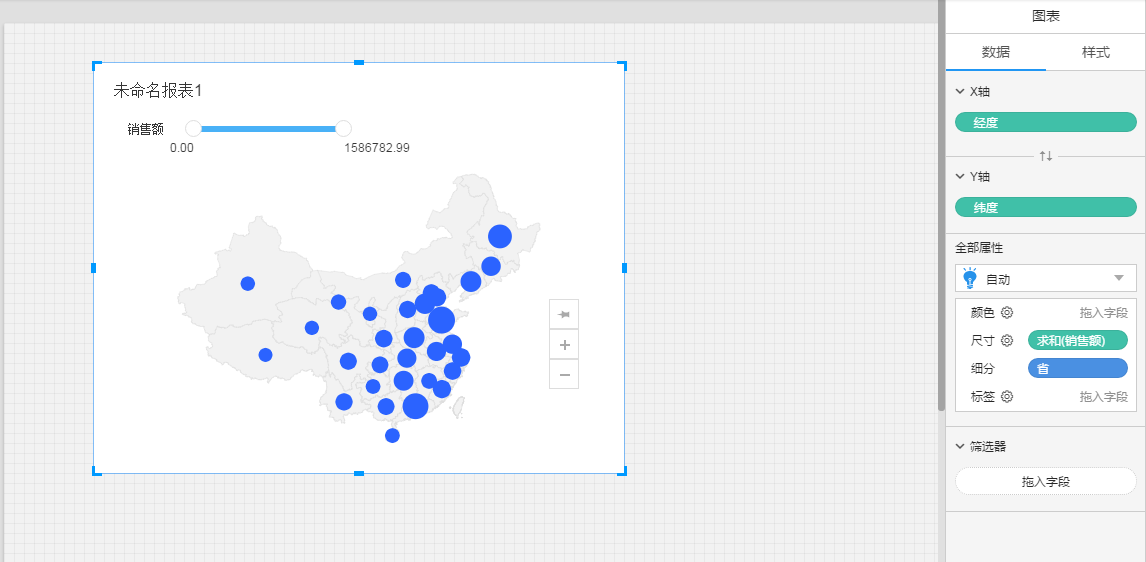The image size is (1146, 562).
Task: Open the 标签 gear settings icon
Action: 1006,397
